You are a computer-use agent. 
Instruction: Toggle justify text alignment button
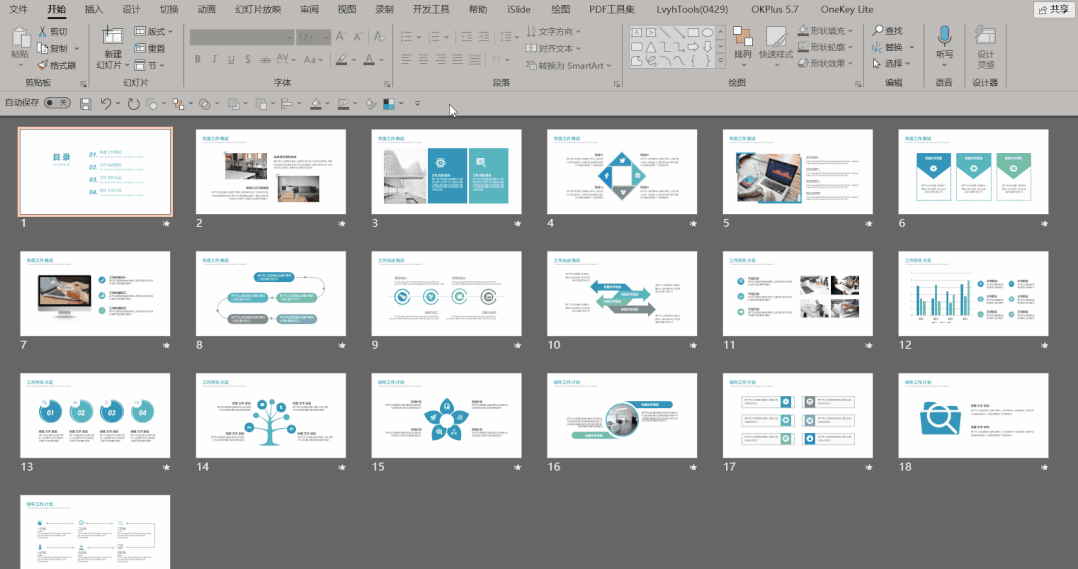click(x=457, y=60)
